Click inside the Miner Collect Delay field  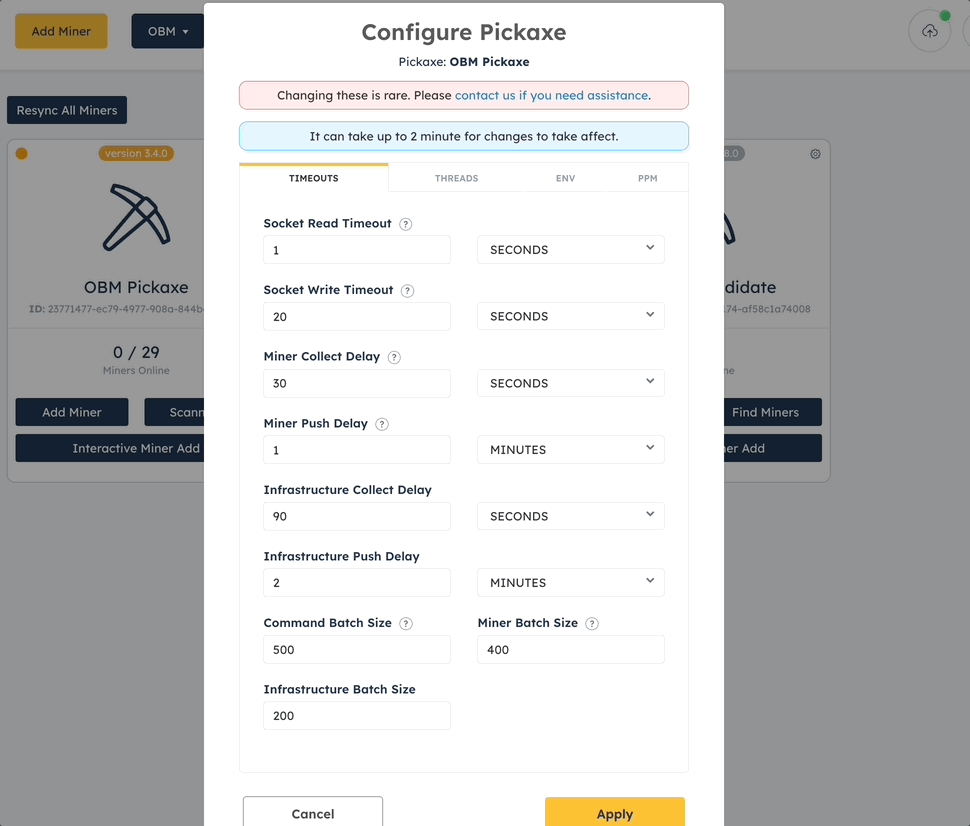pos(356,383)
